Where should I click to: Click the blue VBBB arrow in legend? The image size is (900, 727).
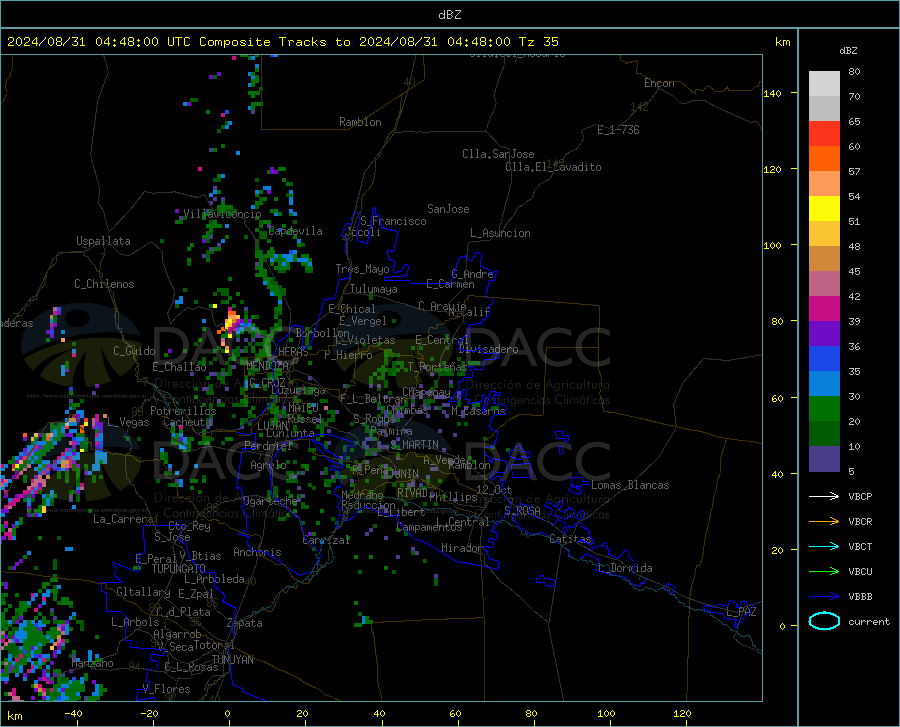pos(824,597)
